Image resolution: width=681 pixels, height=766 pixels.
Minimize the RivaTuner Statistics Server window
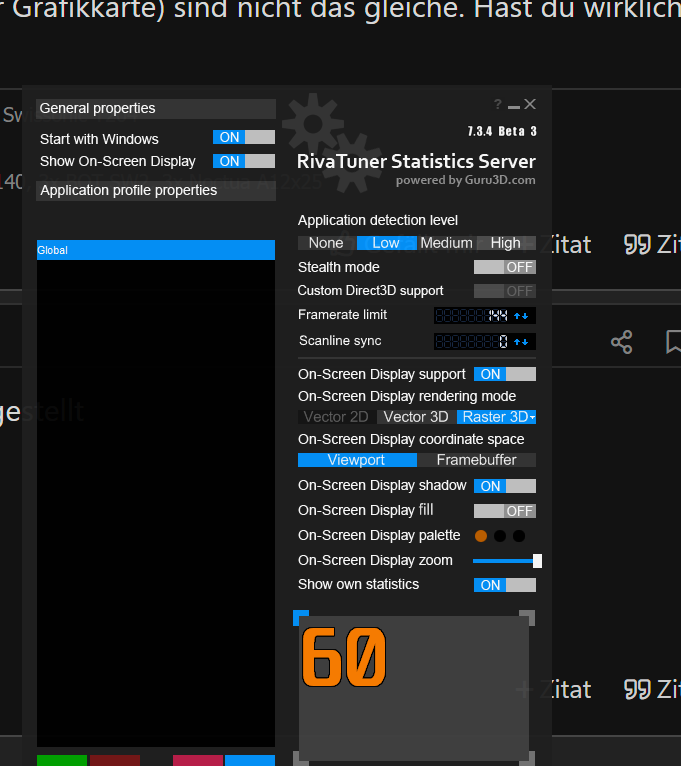pos(513,106)
